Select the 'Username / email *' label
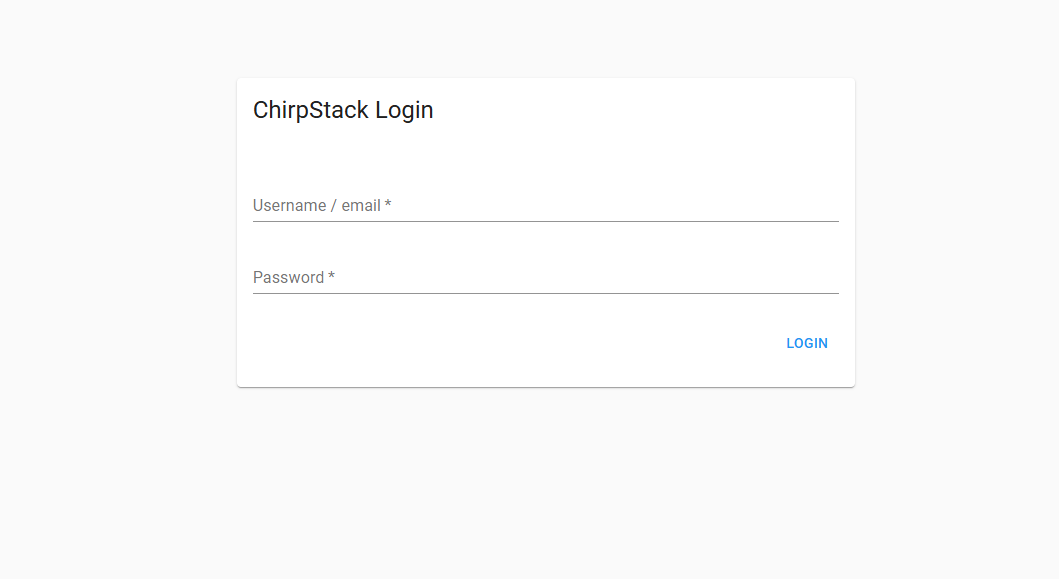Screen dimensions: 1059x579 (321, 206)
